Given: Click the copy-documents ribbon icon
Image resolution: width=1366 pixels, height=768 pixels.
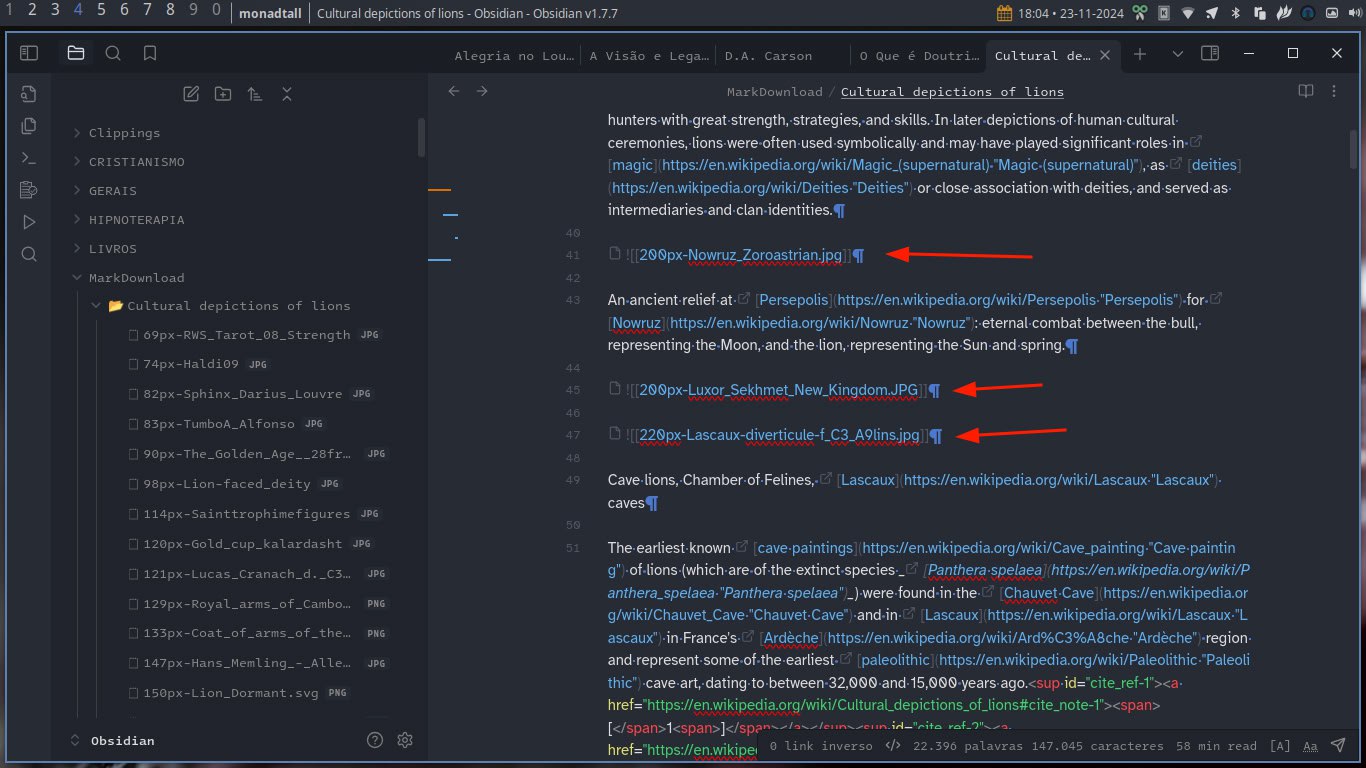Looking at the screenshot, I should pyautogui.click(x=28, y=126).
